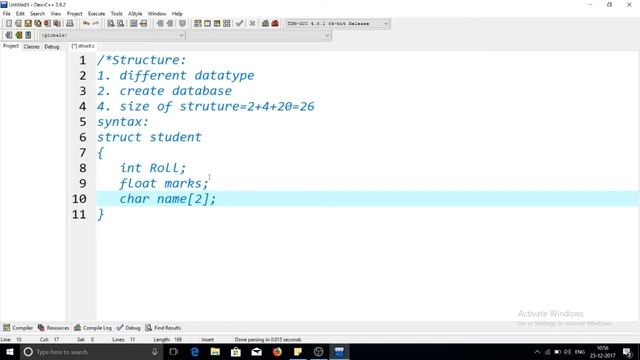Open the (globals) scope dropdown
Viewport: 640px width, 360px height.
pyautogui.click(x=112, y=36)
